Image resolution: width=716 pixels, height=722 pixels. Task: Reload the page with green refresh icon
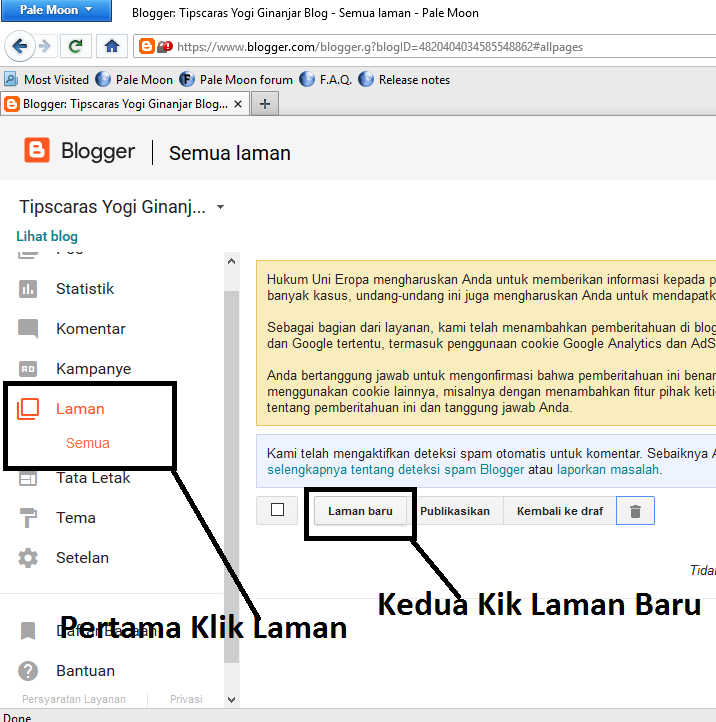coord(76,46)
